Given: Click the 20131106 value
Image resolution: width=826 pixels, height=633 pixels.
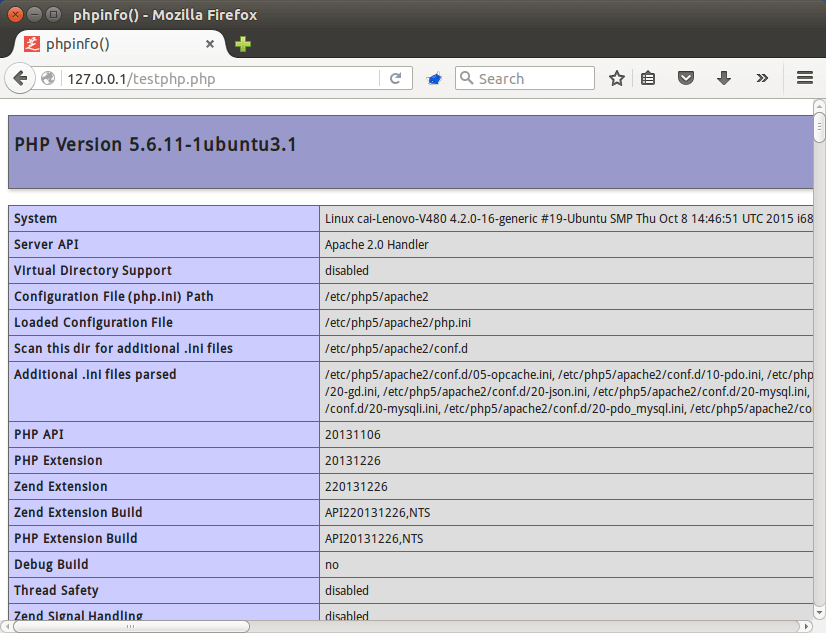Looking at the screenshot, I should [352, 434].
